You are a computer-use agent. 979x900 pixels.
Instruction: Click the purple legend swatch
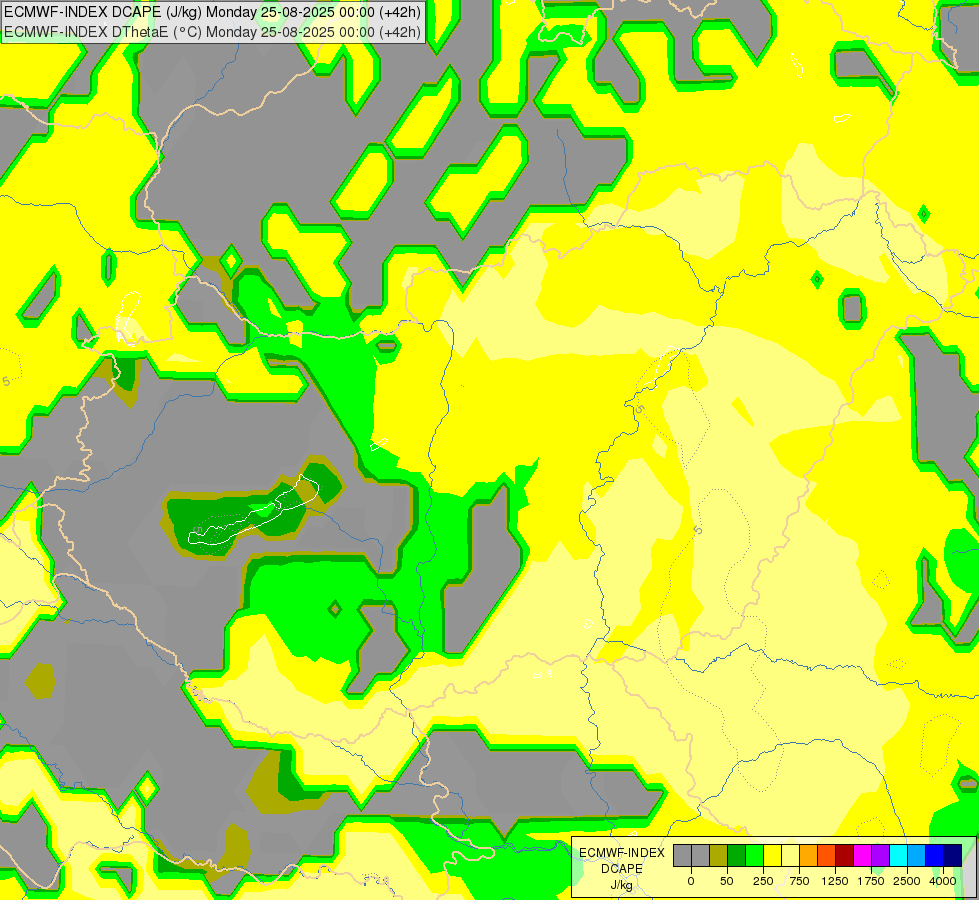pos(880,855)
